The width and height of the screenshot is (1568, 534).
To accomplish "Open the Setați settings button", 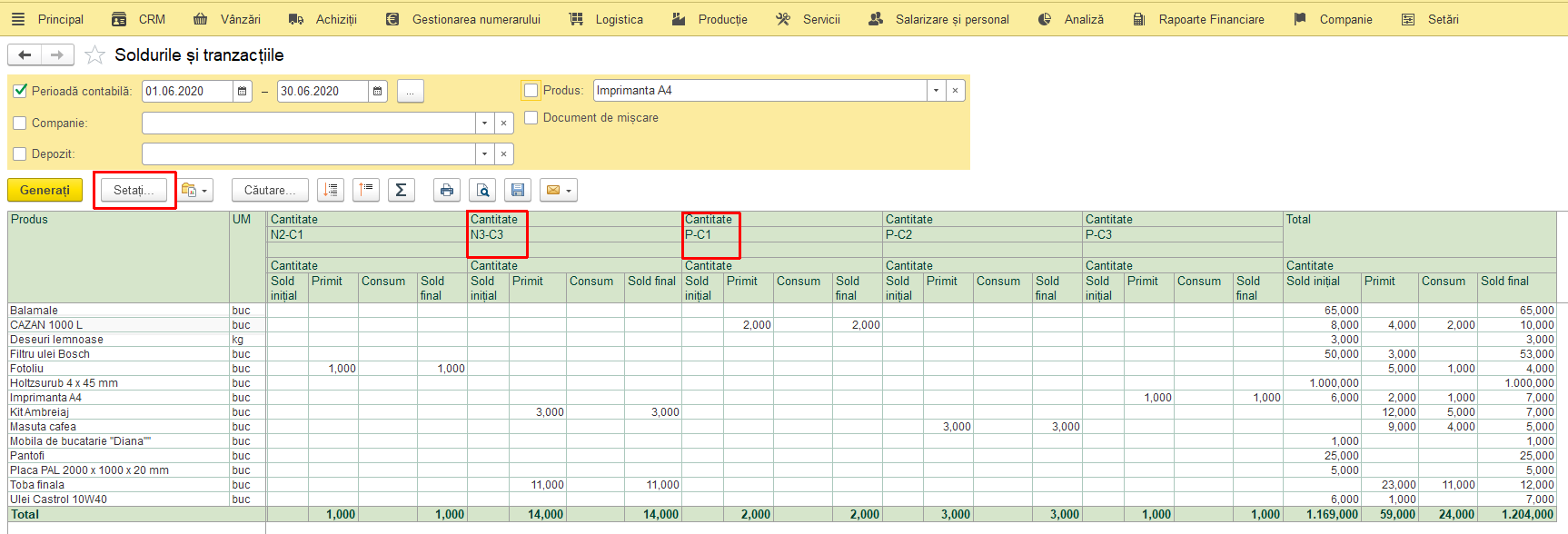I will 134,190.
